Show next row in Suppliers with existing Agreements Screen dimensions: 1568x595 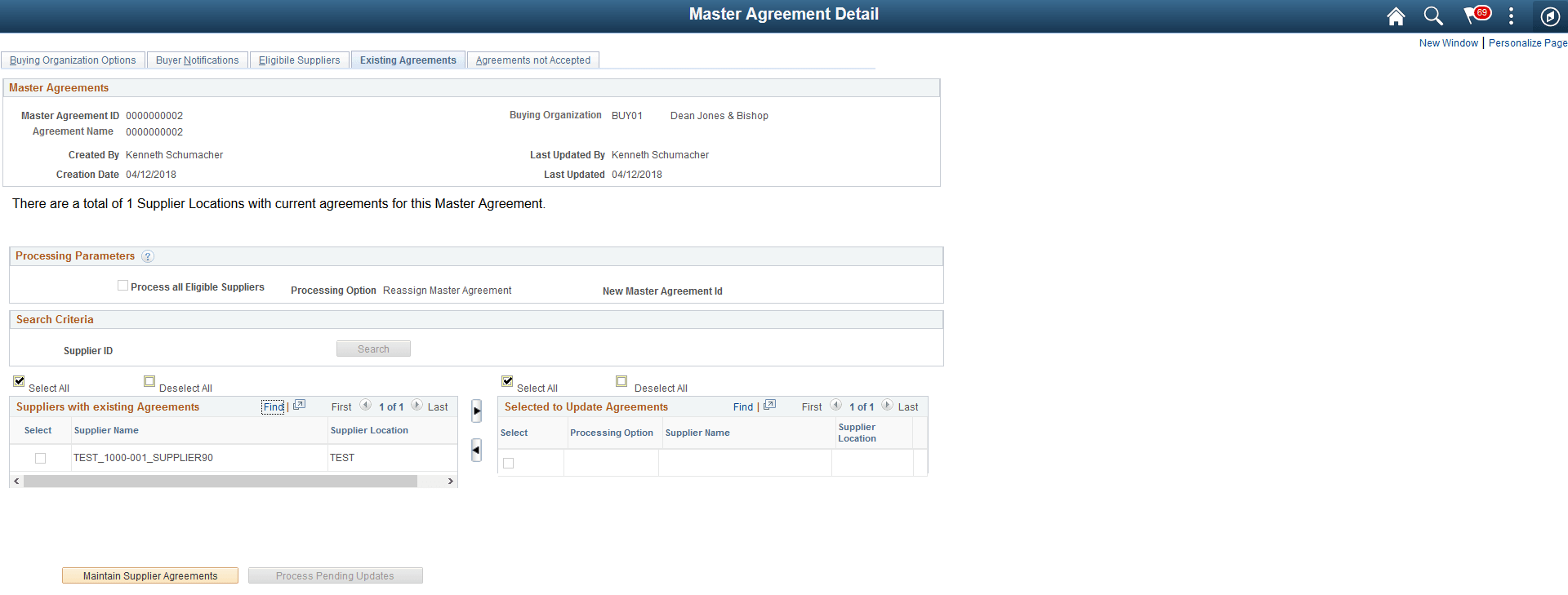click(x=416, y=405)
